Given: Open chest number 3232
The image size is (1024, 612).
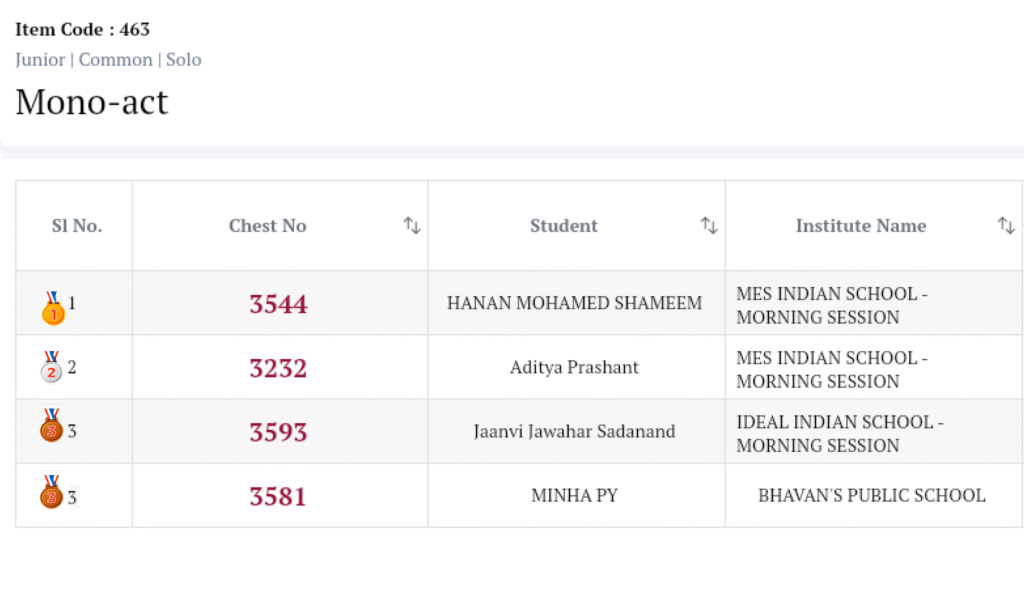Looking at the screenshot, I should click(x=278, y=368).
